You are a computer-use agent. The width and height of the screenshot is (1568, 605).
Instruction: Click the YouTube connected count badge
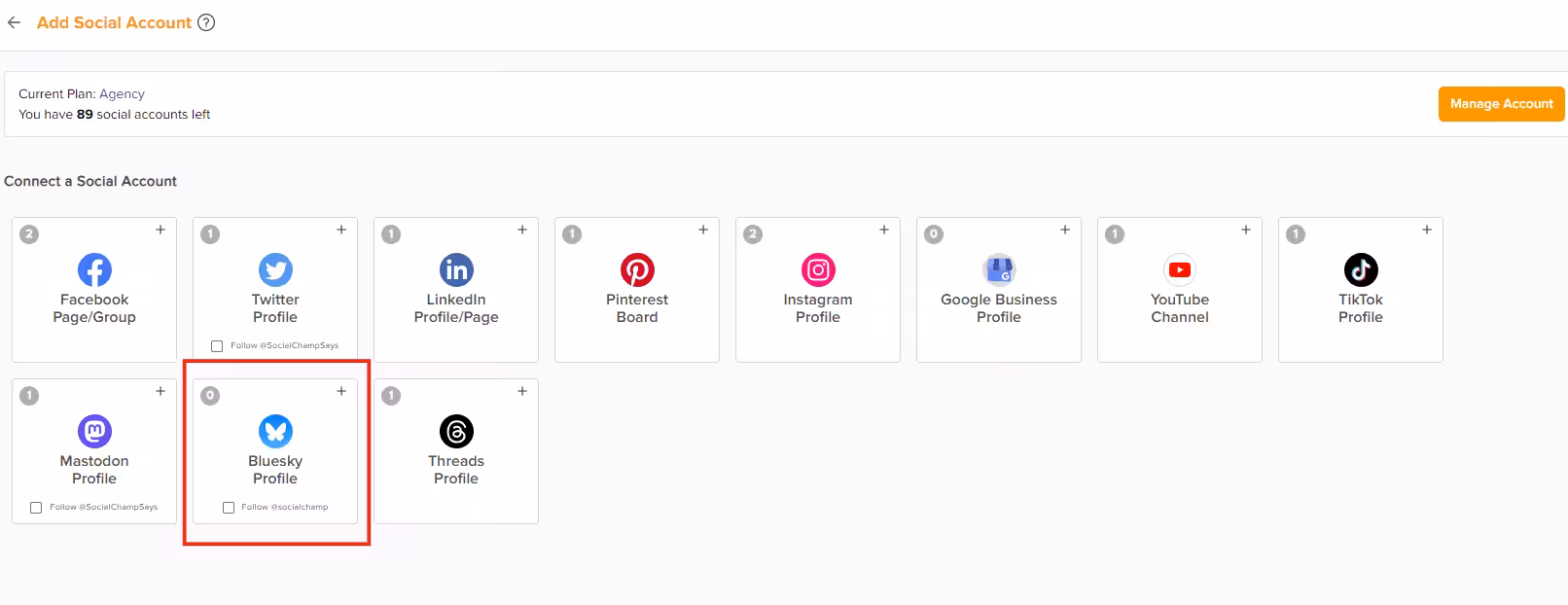pyautogui.click(x=1115, y=234)
